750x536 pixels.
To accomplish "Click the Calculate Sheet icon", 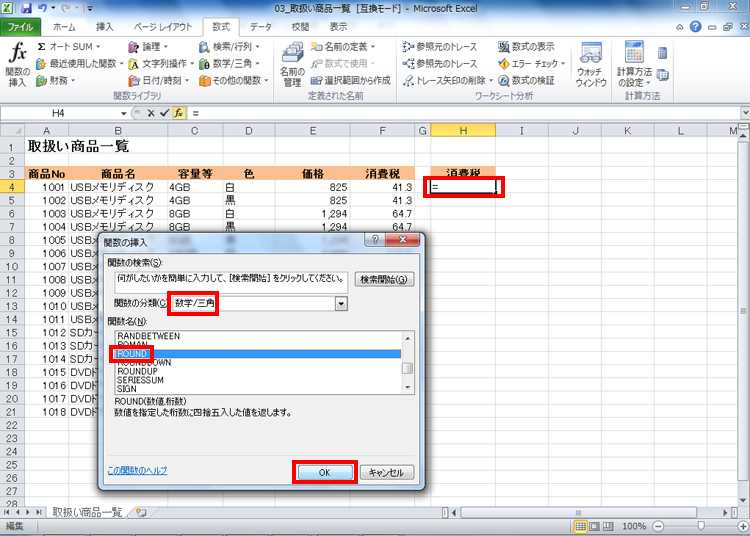I will (x=662, y=75).
